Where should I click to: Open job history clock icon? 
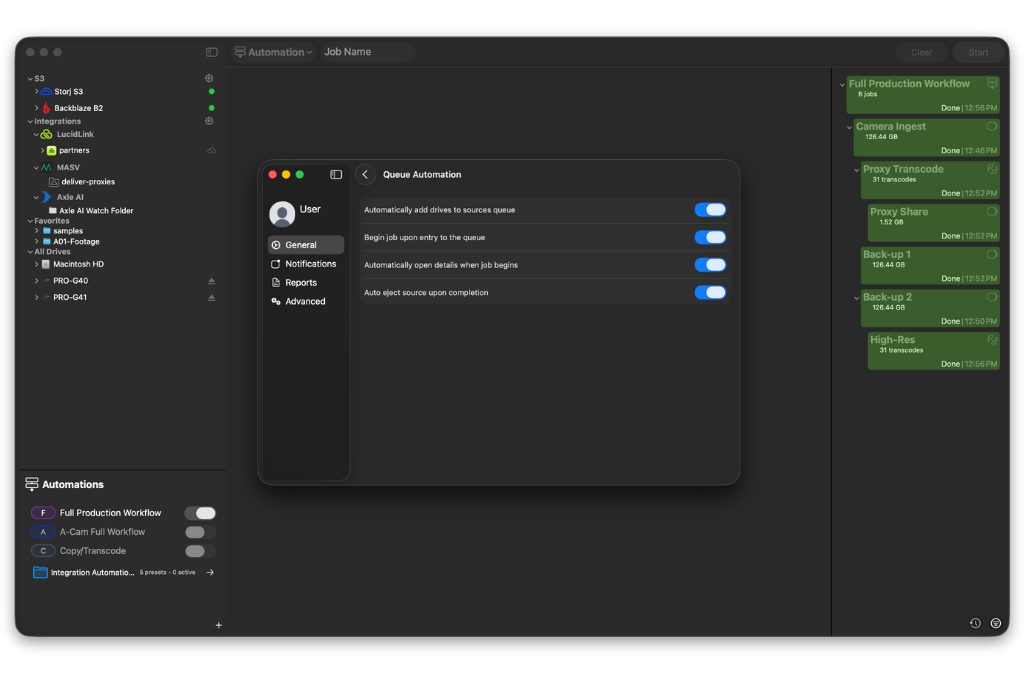(x=975, y=623)
